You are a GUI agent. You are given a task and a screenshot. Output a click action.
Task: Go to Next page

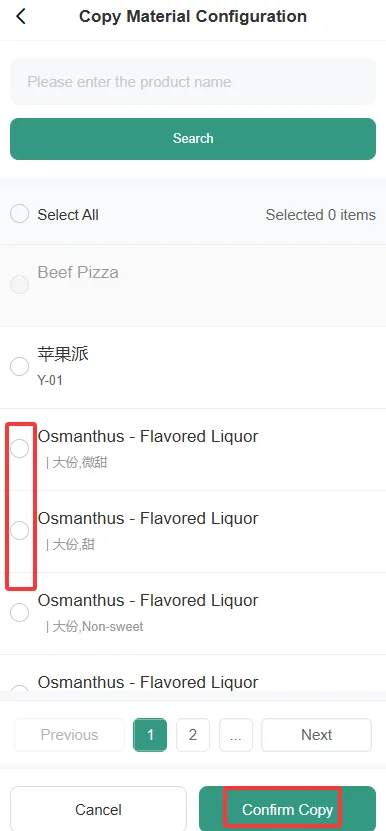pos(317,735)
